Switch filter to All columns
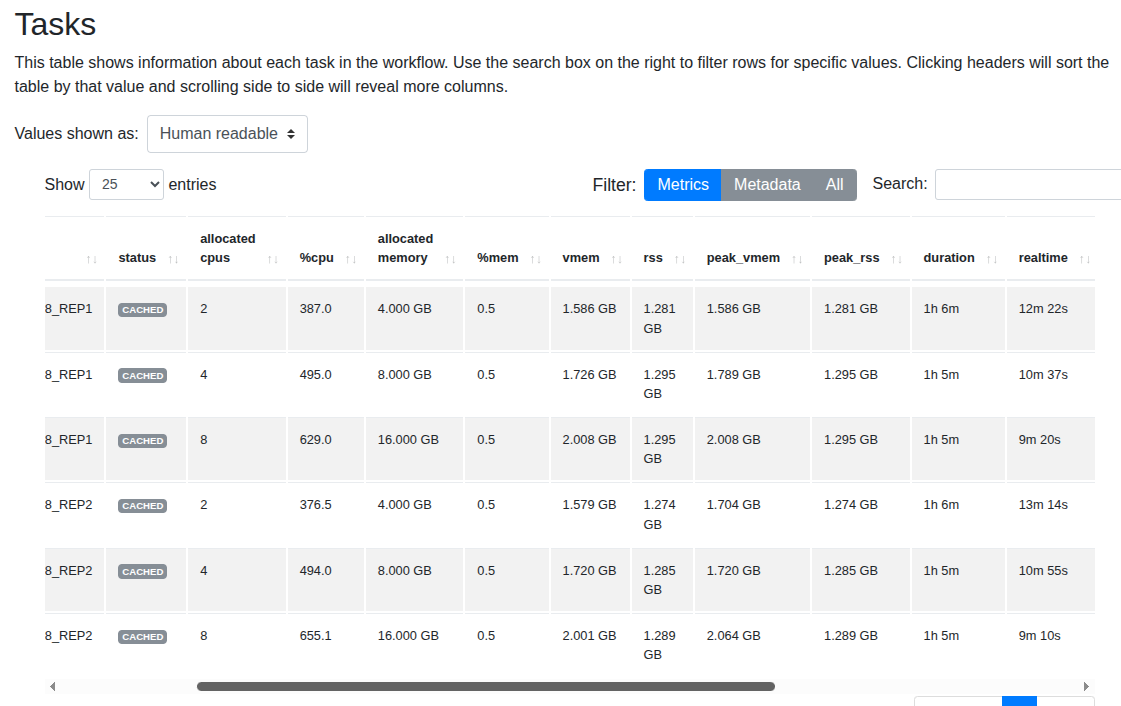1121x706 pixels. pos(834,185)
